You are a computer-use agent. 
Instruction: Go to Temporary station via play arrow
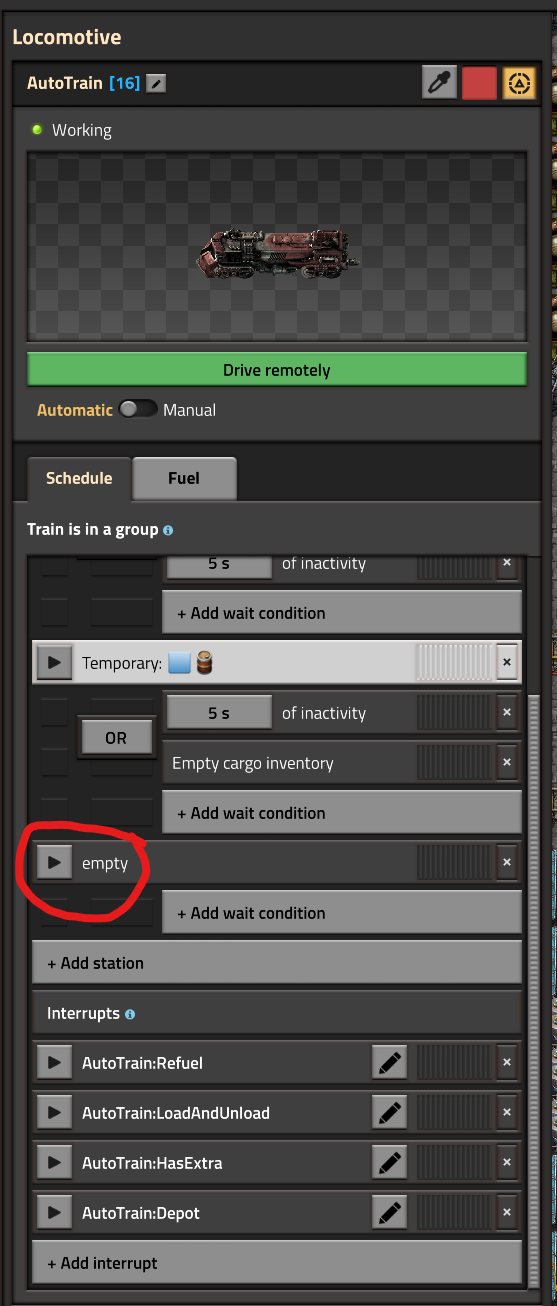pyautogui.click(x=54, y=662)
